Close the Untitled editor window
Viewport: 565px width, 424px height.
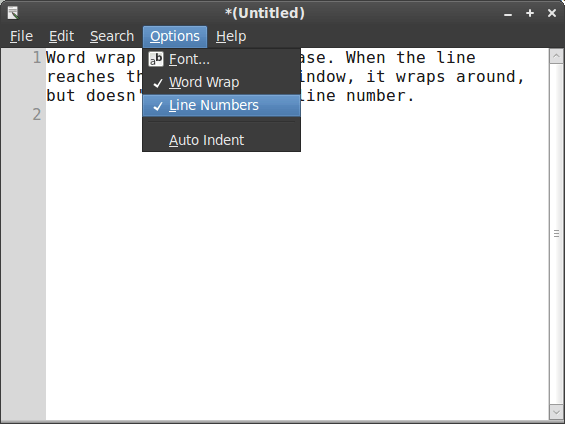552,13
